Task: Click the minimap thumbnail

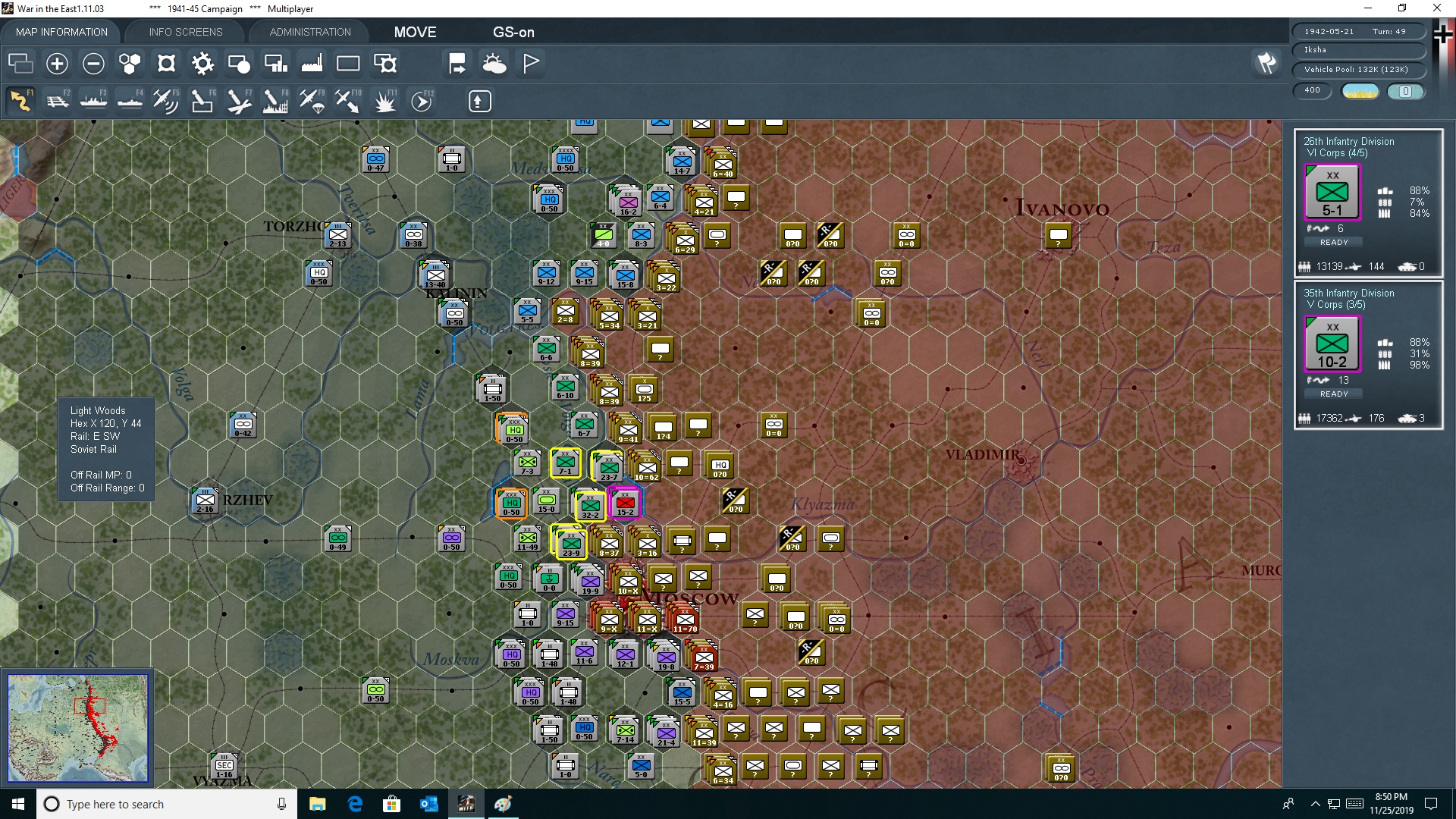Action: coord(77,728)
